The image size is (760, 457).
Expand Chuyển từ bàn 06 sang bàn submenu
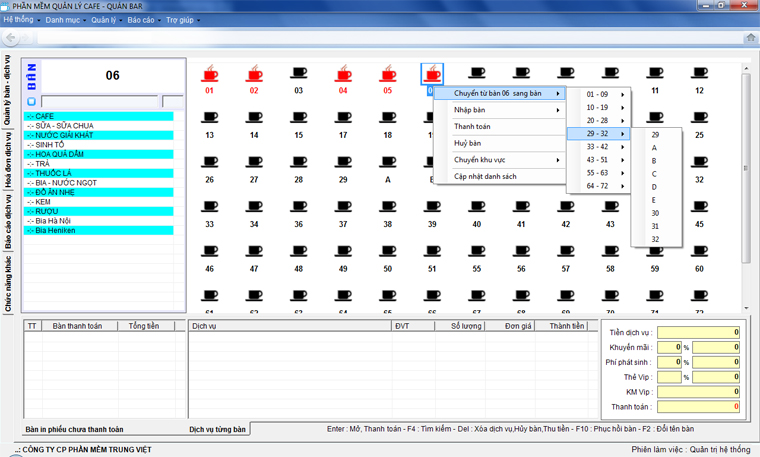coord(499,93)
